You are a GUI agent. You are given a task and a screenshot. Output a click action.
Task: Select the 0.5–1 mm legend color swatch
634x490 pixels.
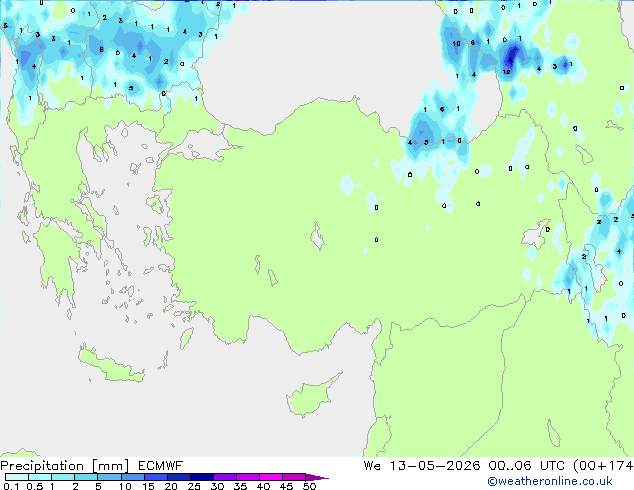pyautogui.click(x=40, y=477)
